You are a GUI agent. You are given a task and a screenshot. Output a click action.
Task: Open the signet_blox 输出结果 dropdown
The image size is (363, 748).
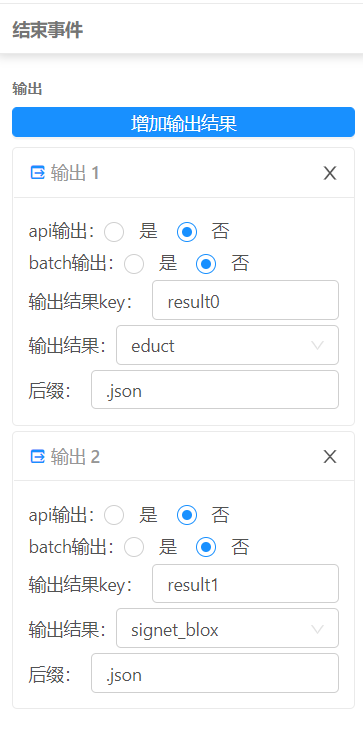(228, 628)
